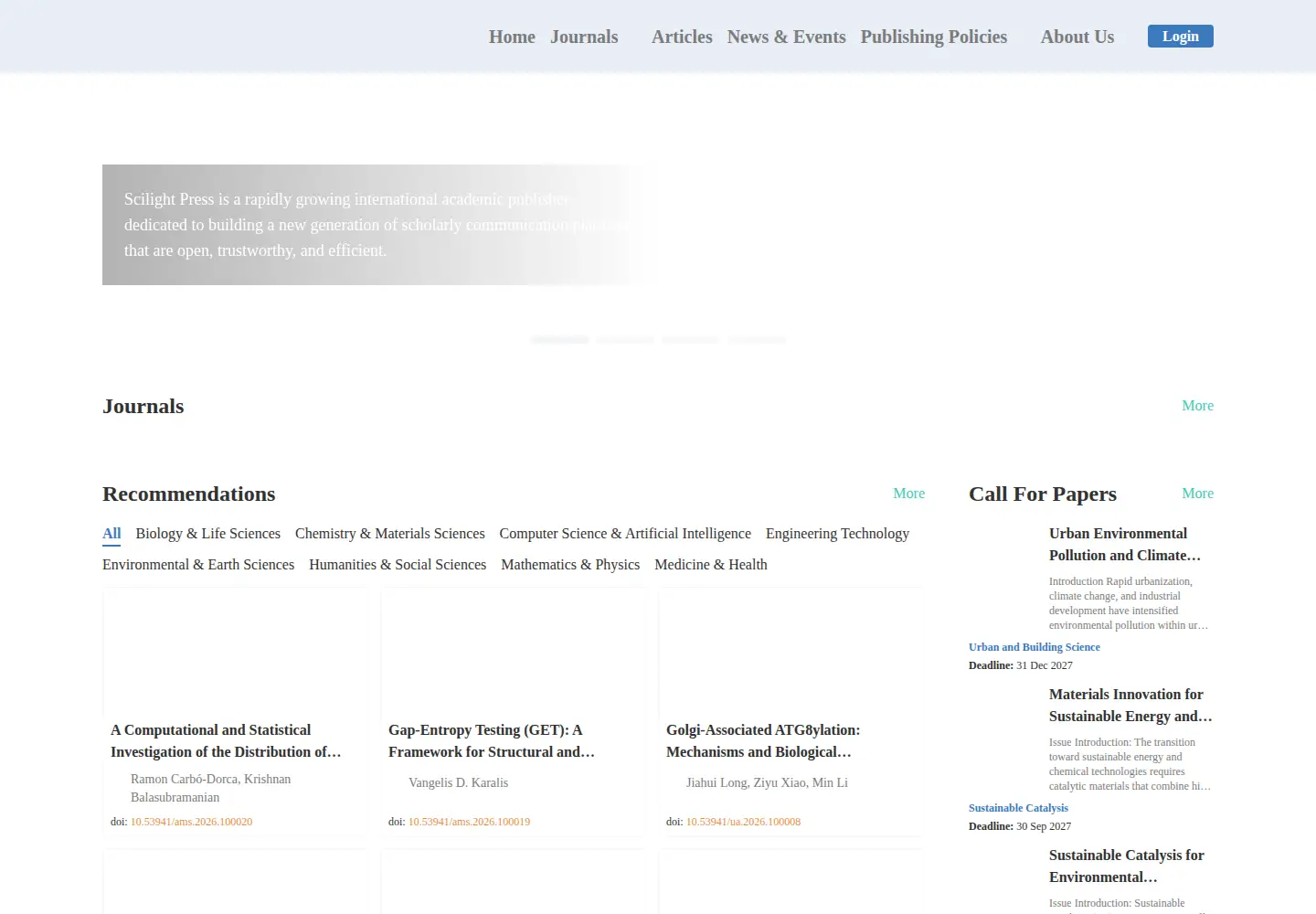Select Computer Science & Artificial Intelligence tab
Viewport: 1316px width, 914px height.
coord(625,534)
